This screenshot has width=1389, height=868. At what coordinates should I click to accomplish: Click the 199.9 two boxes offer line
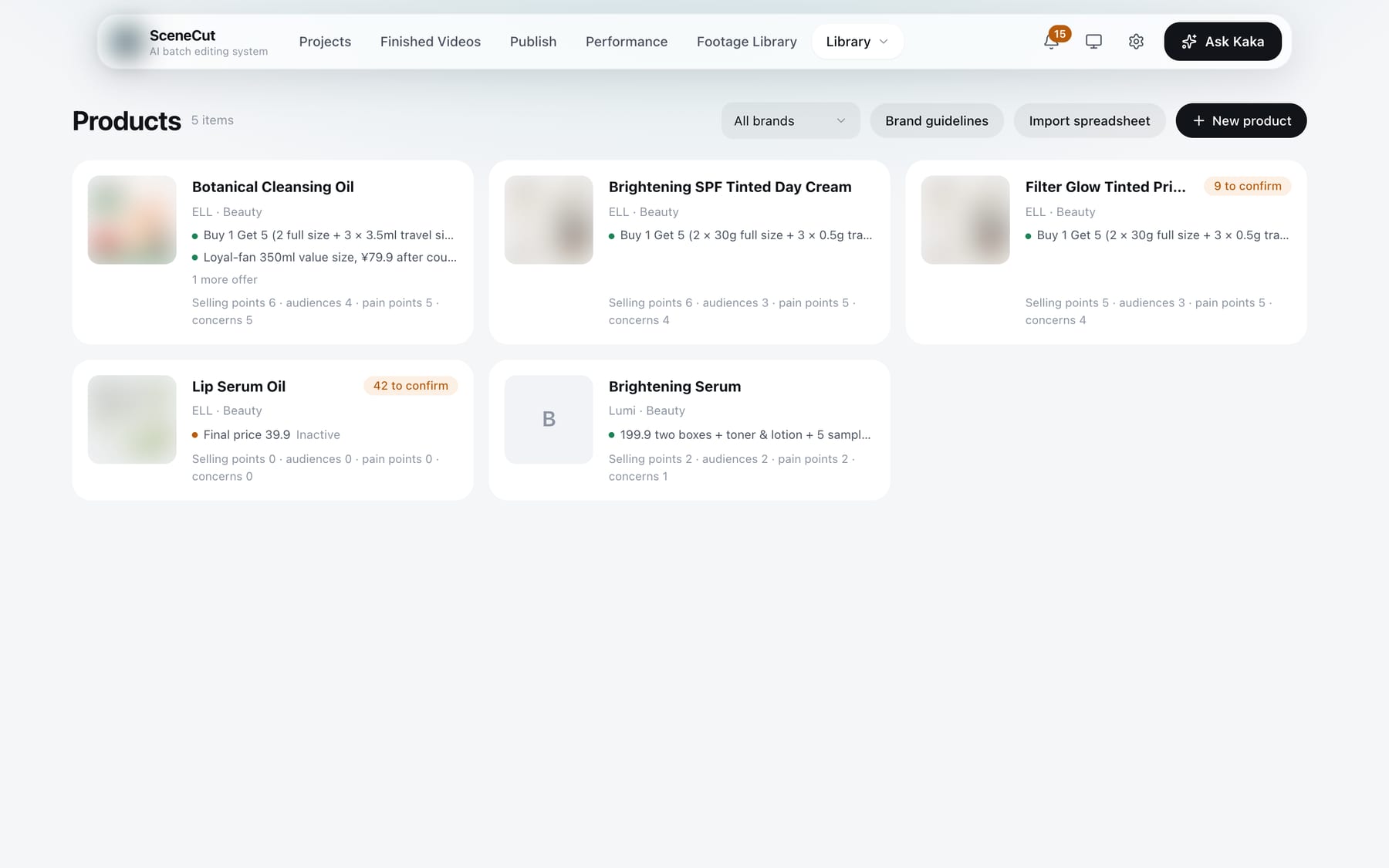[740, 435]
